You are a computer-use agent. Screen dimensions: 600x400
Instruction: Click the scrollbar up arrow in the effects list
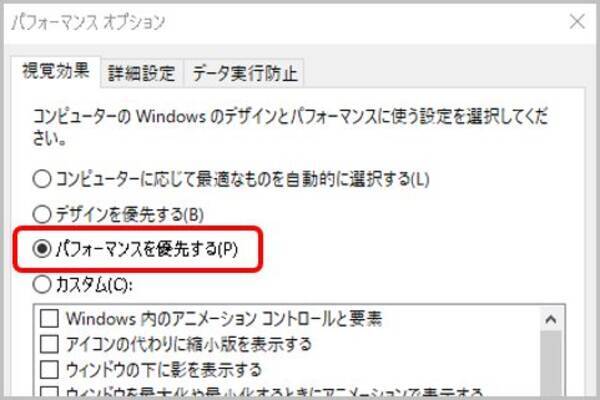pyautogui.click(x=551, y=319)
